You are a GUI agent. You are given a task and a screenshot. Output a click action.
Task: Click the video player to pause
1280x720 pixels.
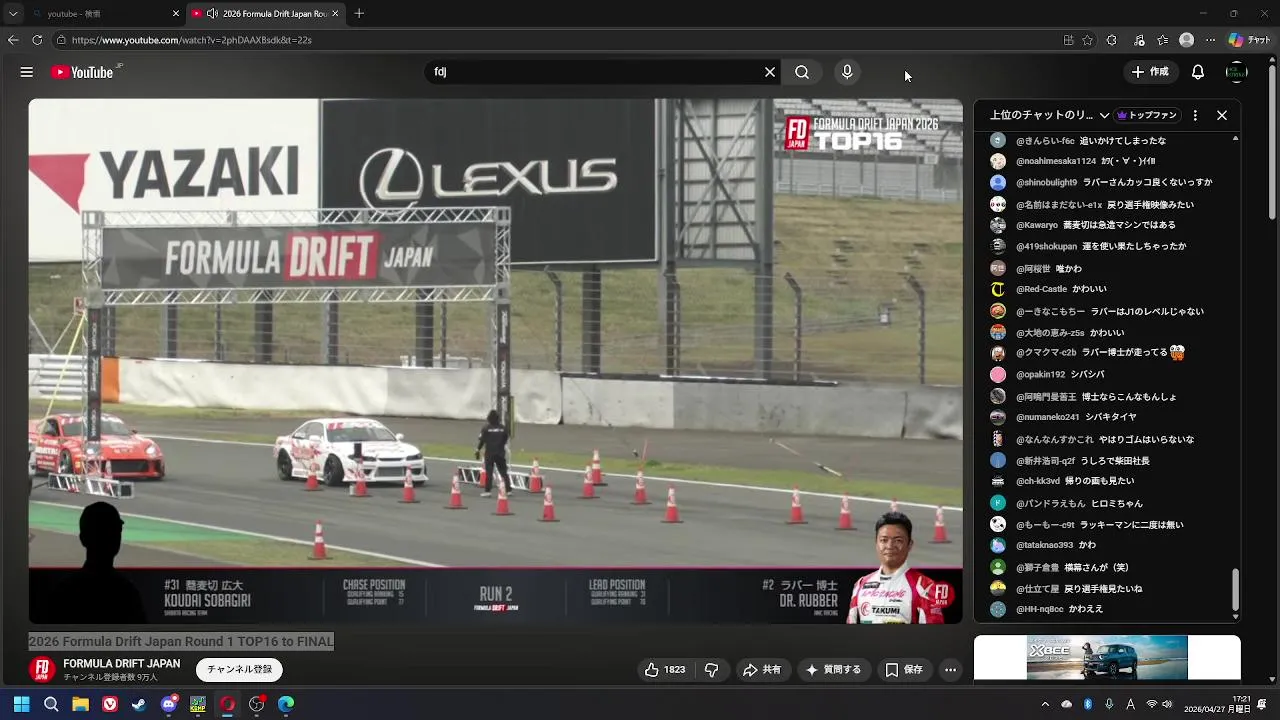495,360
